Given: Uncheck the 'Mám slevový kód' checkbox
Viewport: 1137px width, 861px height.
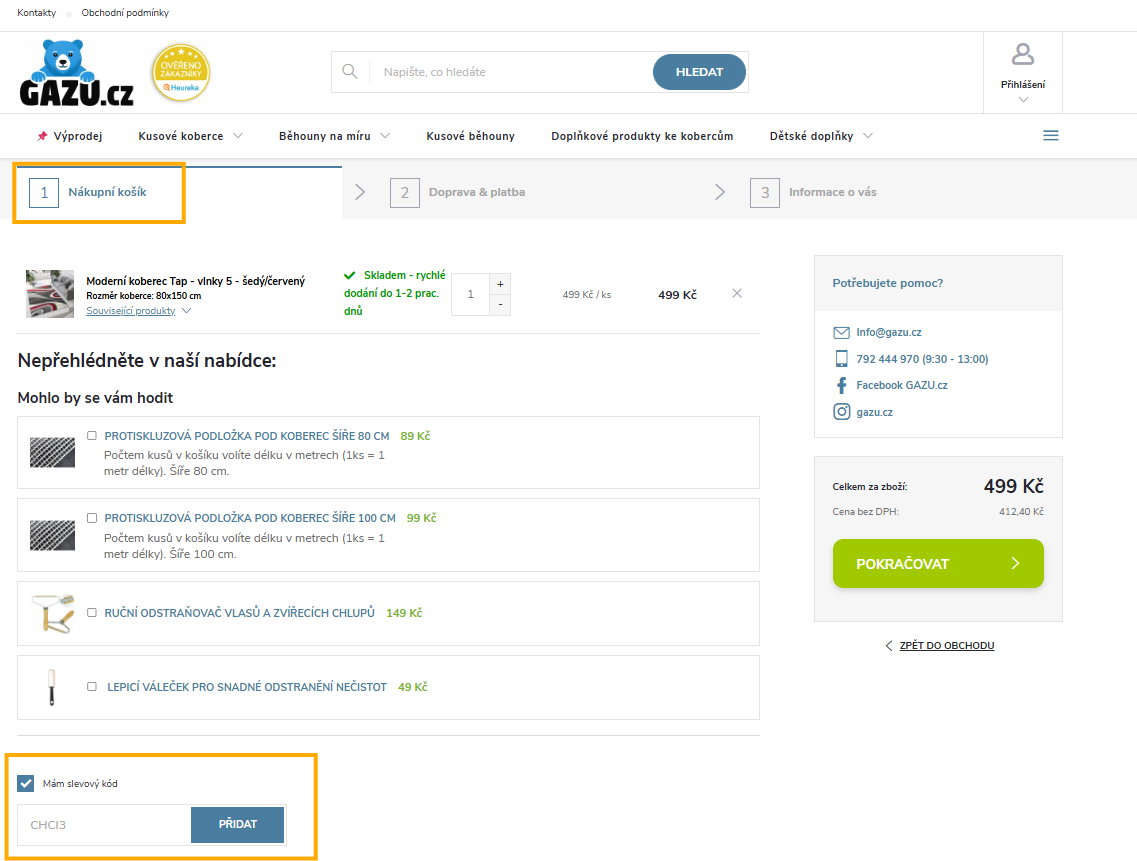Looking at the screenshot, I should pyautogui.click(x=26, y=783).
